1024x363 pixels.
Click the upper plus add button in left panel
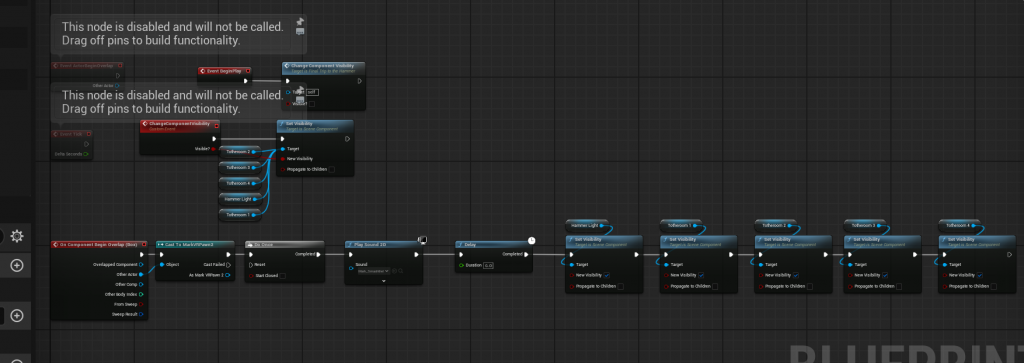pos(17,265)
